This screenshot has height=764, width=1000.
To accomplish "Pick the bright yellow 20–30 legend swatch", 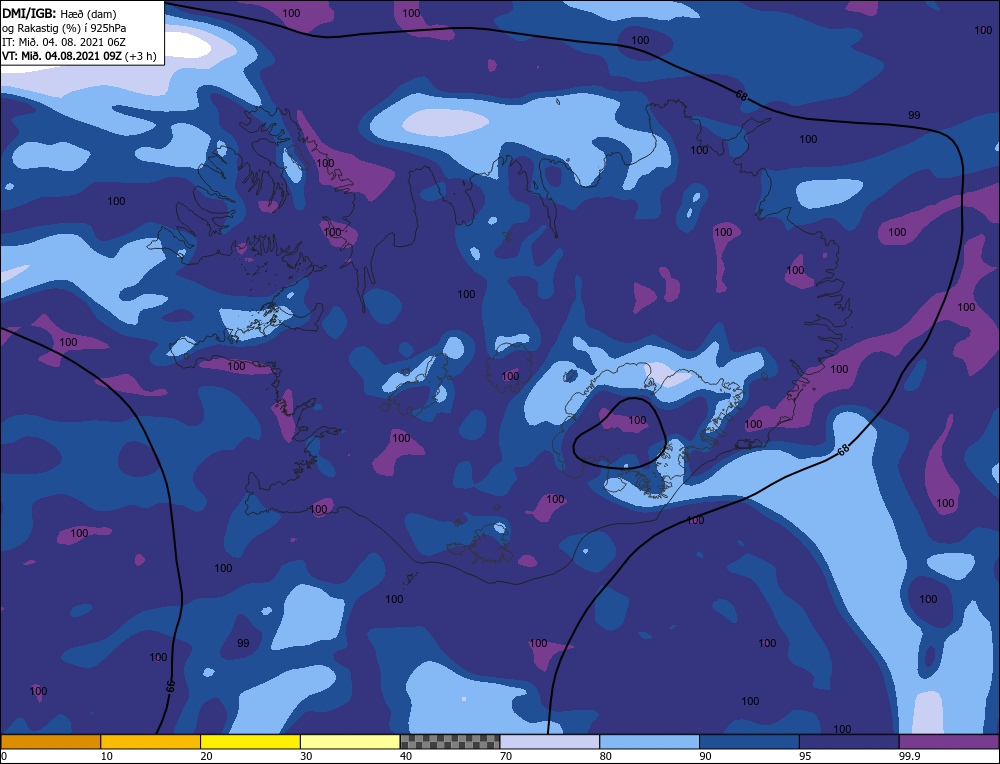I will click(x=250, y=741).
